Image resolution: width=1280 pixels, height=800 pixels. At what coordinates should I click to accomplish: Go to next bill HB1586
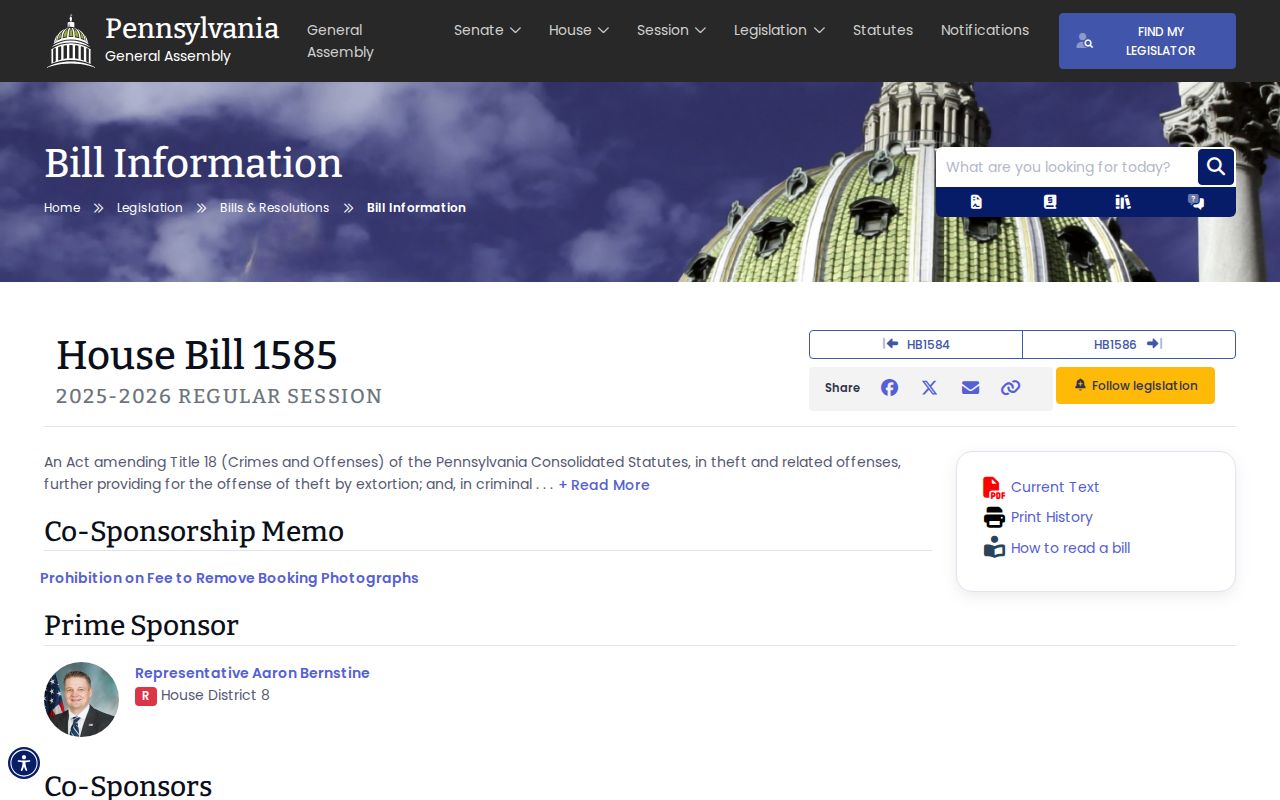point(1129,344)
